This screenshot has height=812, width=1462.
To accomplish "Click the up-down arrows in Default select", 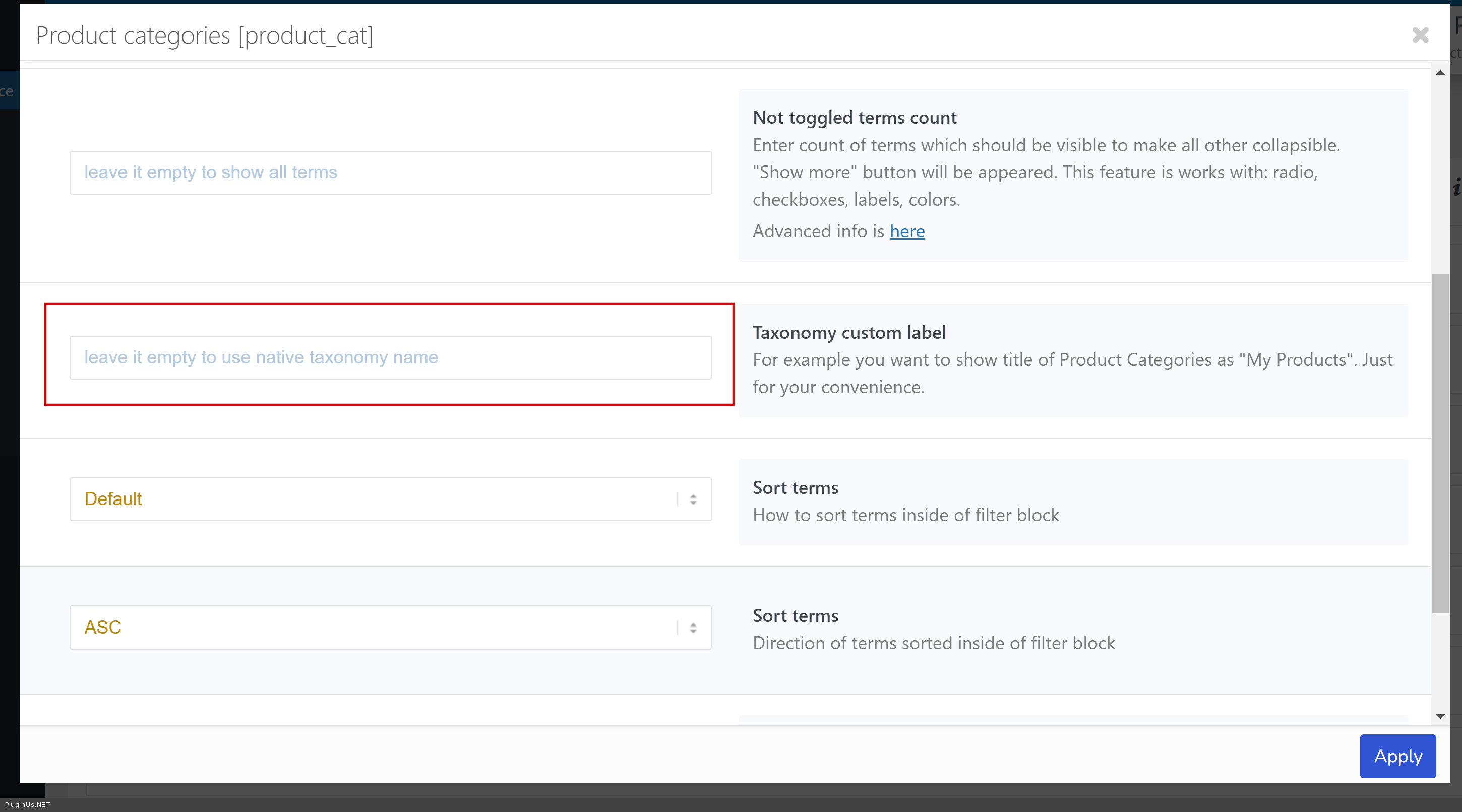I will (693, 499).
